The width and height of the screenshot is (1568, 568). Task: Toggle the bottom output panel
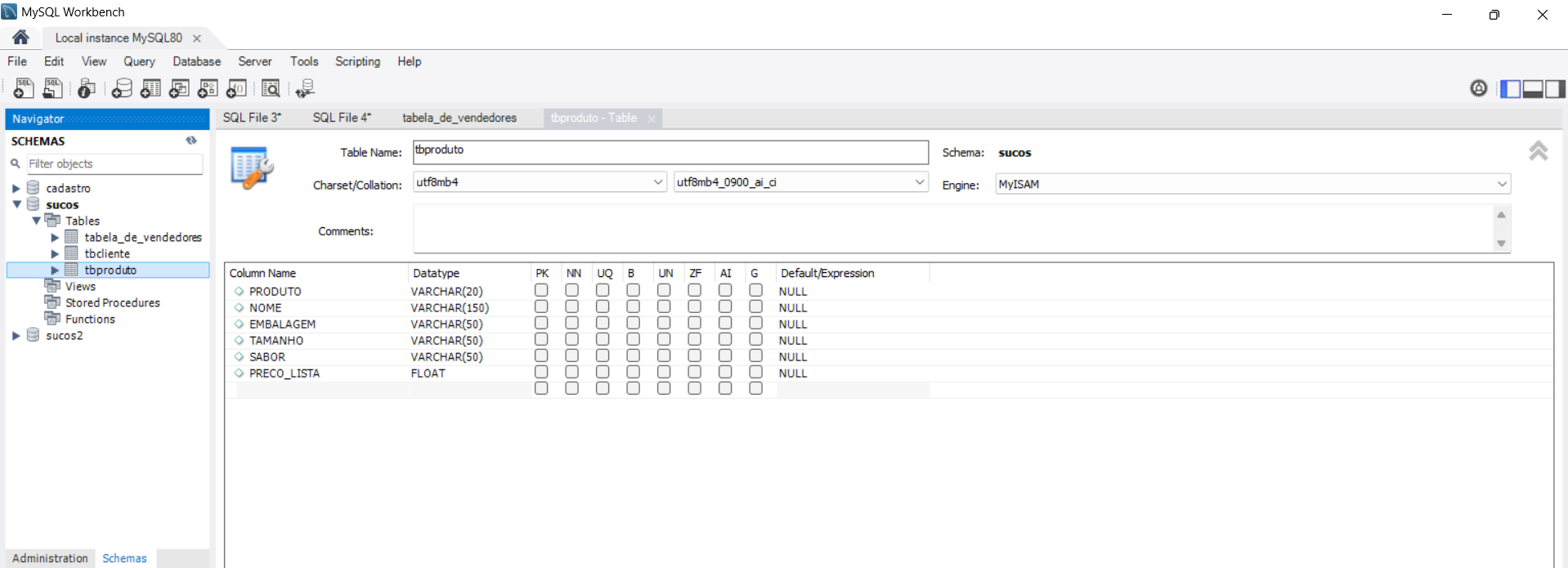1533,88
